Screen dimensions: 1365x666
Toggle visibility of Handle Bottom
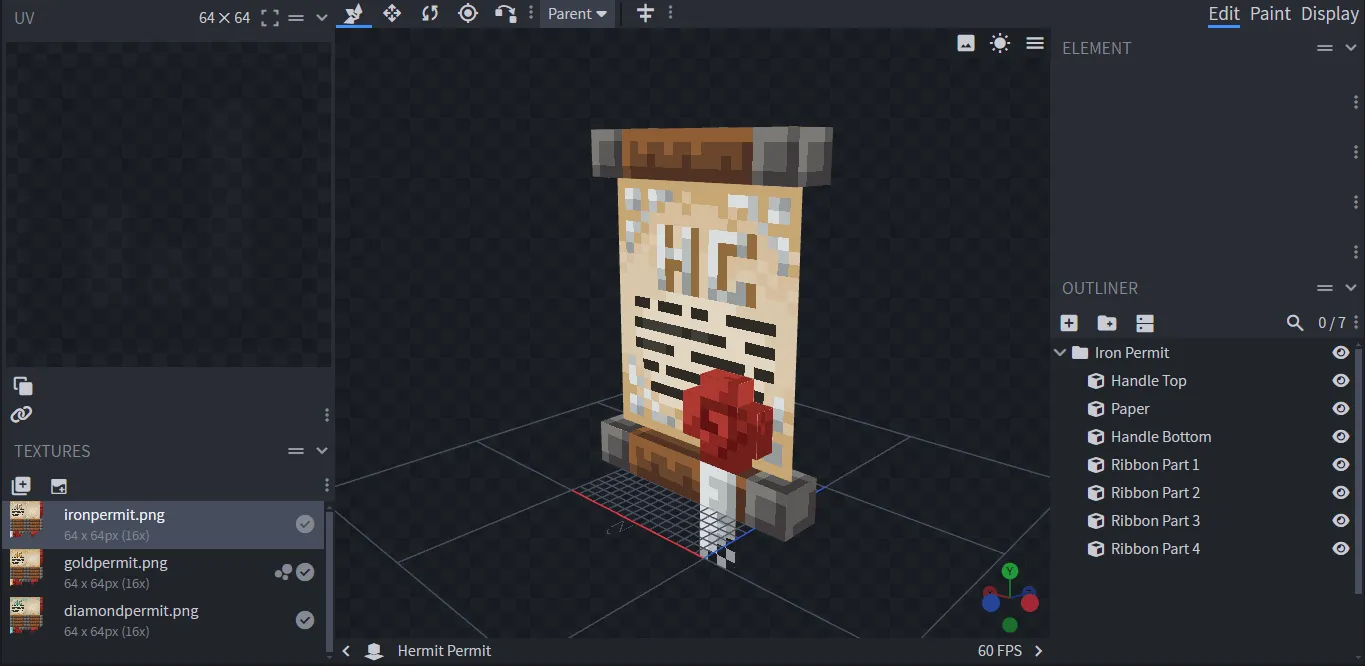[x=1341, y=436]
